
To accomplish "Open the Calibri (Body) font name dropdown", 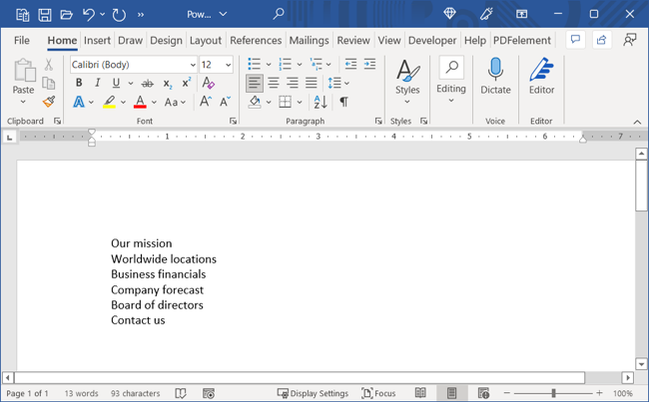I will (x=193, y=65).
